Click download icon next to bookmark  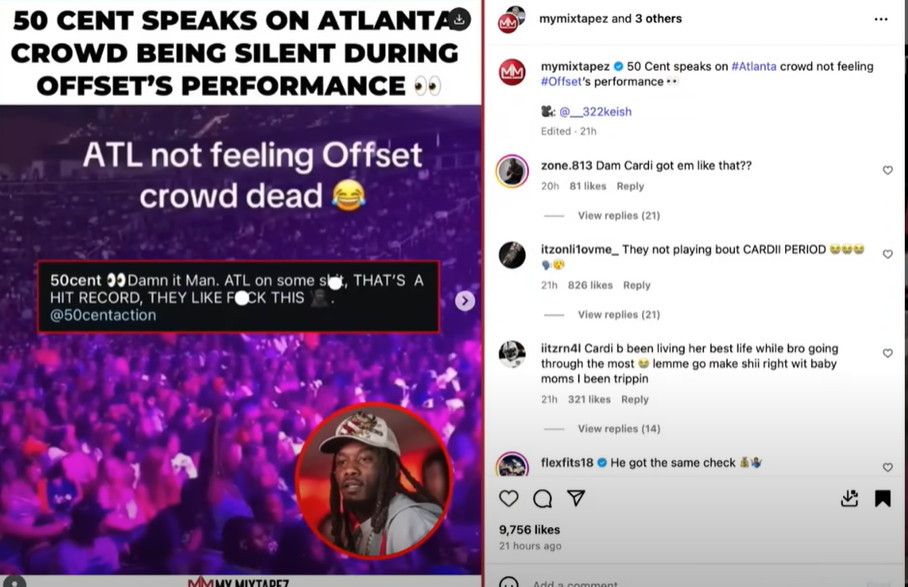pos(850,498)
